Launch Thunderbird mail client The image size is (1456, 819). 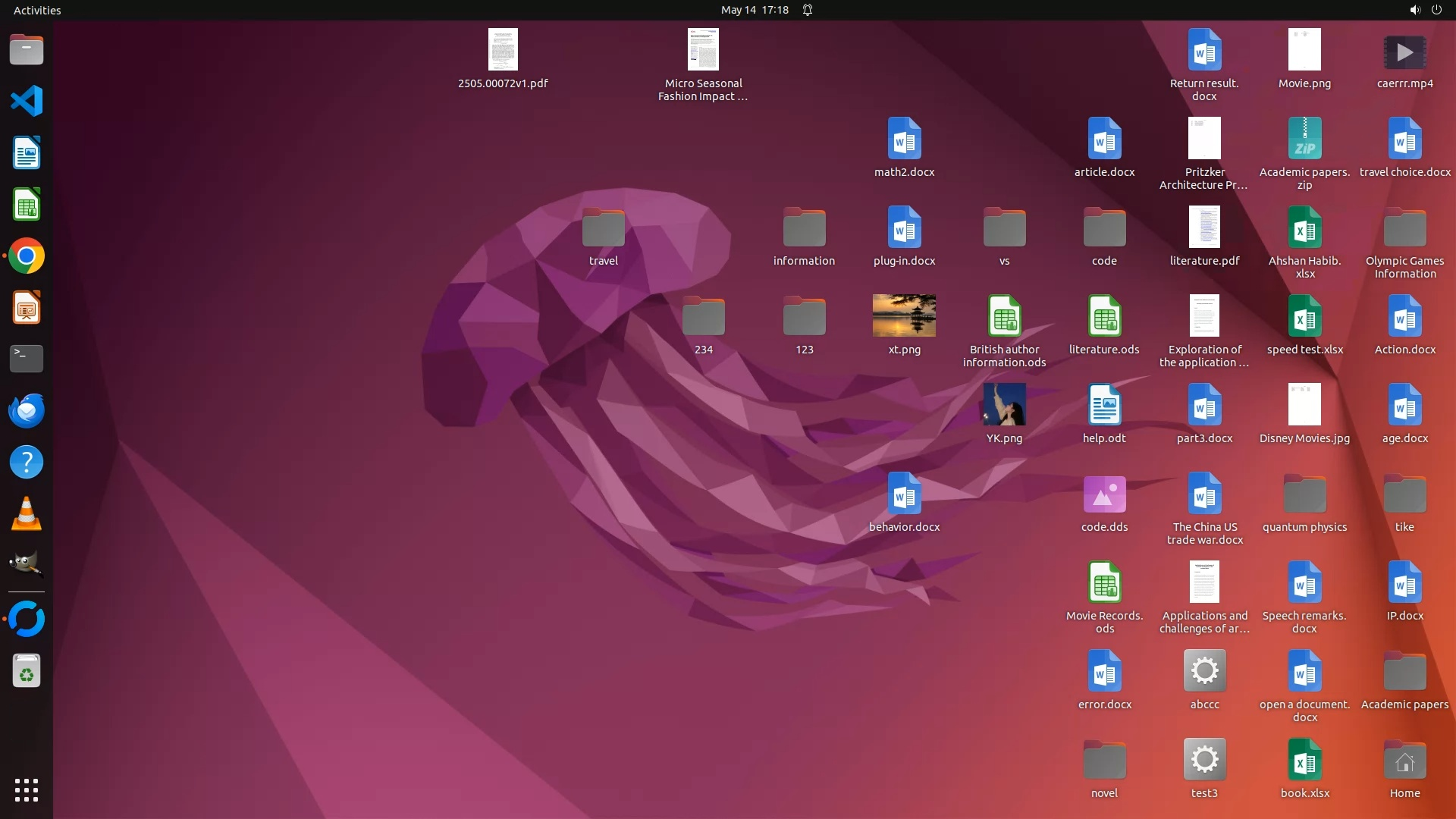pos(27,410)
